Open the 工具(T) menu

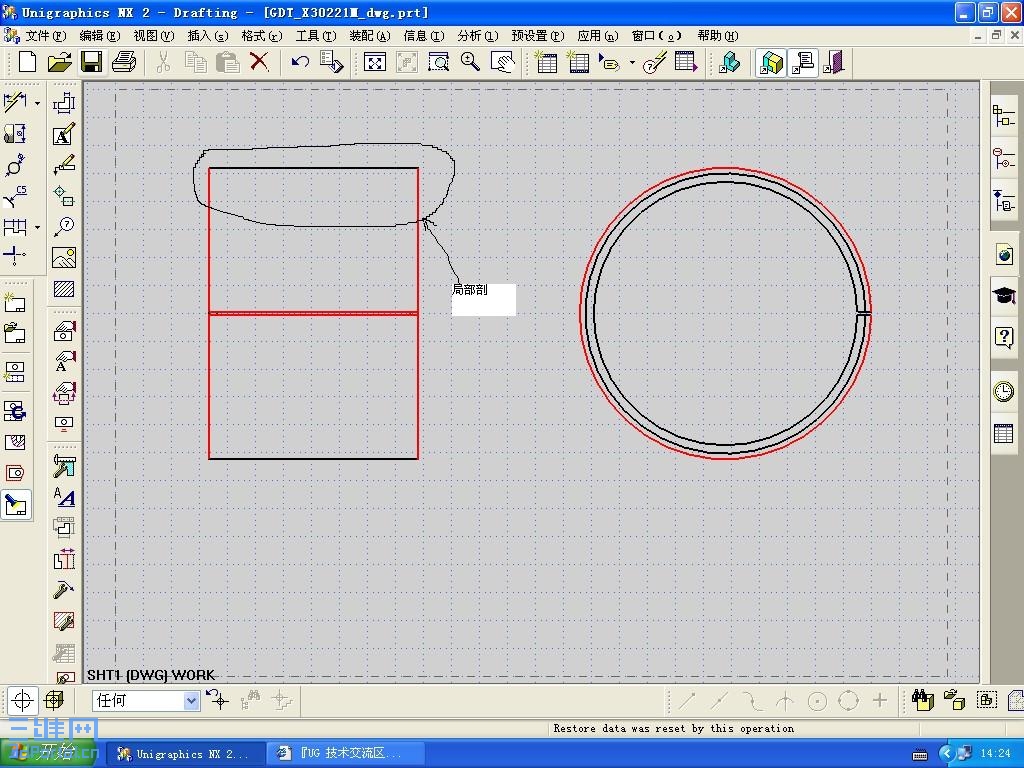pyautogui.click(x=315, y=36)
